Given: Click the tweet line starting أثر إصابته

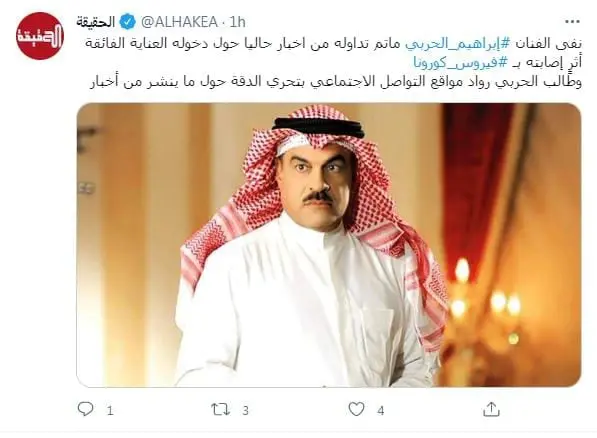Looking at the screenshot, I should click(498, 62).
